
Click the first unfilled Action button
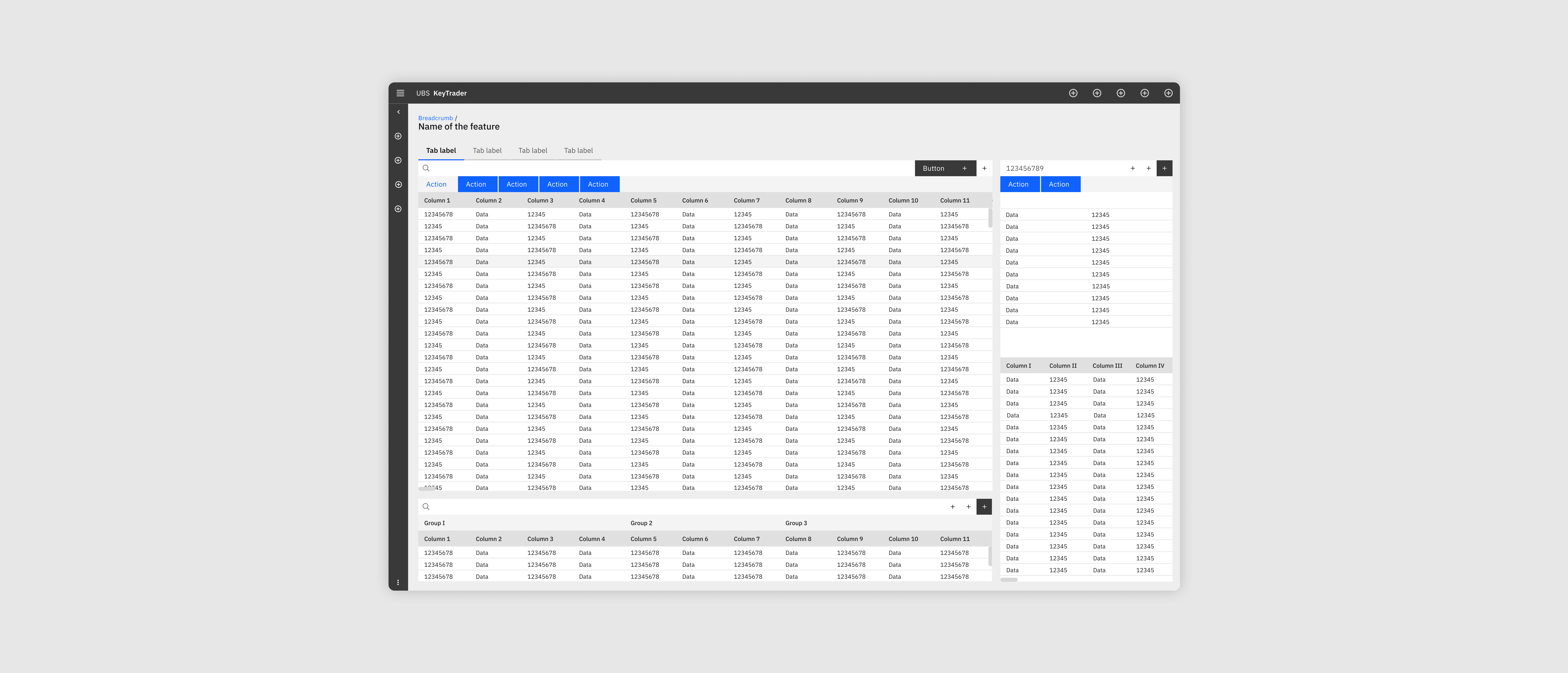coord(436,185)
